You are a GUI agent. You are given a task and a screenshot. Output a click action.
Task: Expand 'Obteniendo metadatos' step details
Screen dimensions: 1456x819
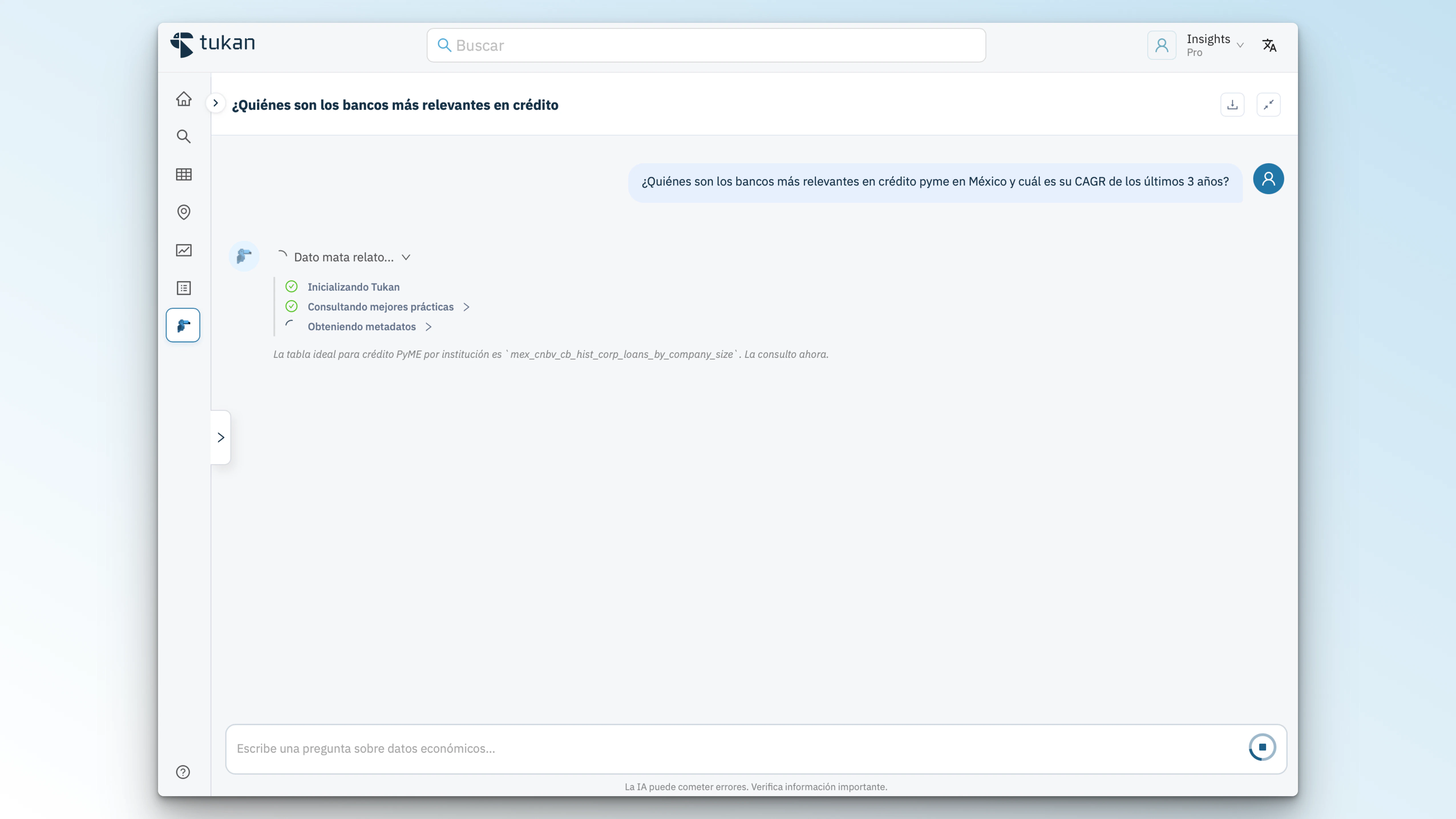(429, 327)
